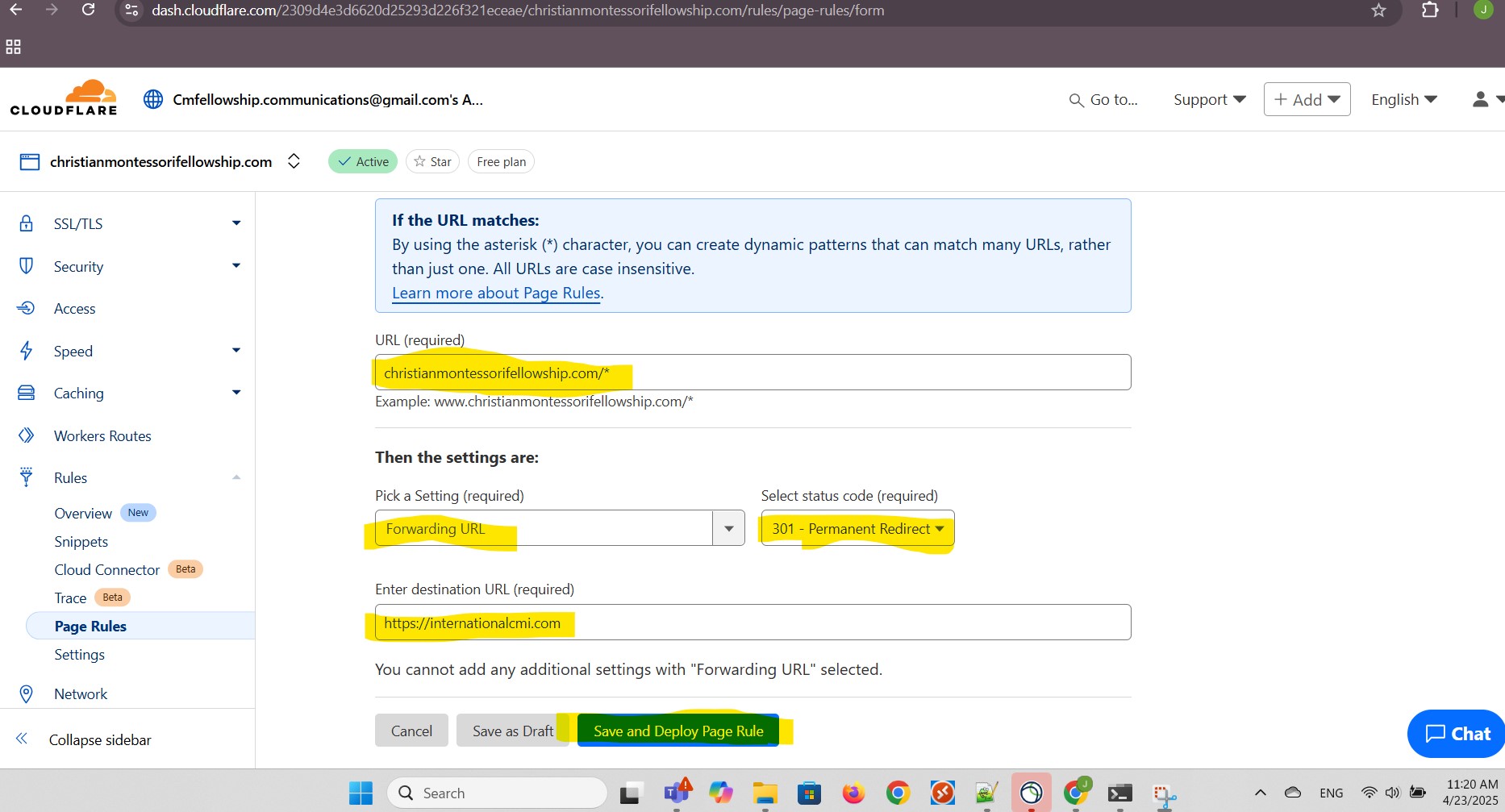
Task: Click Save and Deploy Page Rule
Action: pyautogui.click(x=678, y=731)
